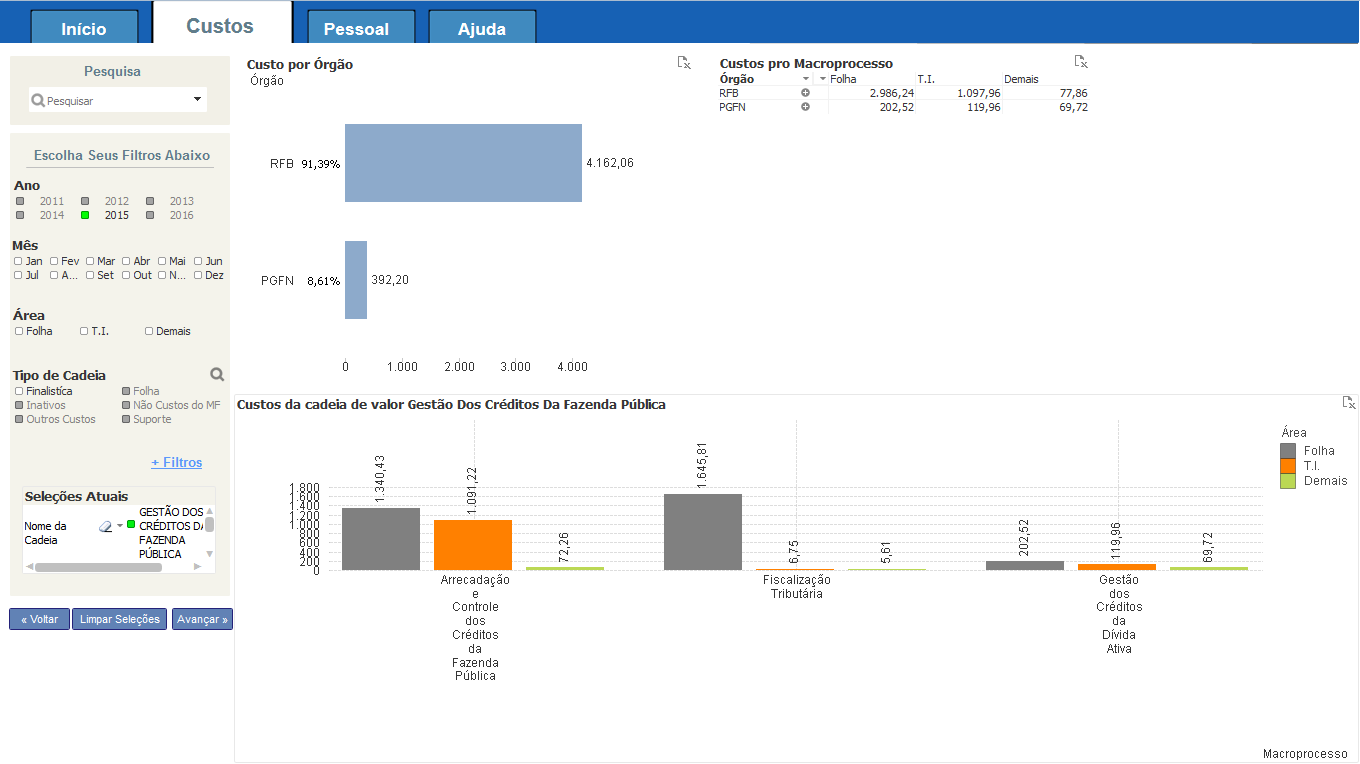Screen dimensions: 1360x764
Task: Open search icon beside Tipo de Cadeia
Action: tap(217, 374)
